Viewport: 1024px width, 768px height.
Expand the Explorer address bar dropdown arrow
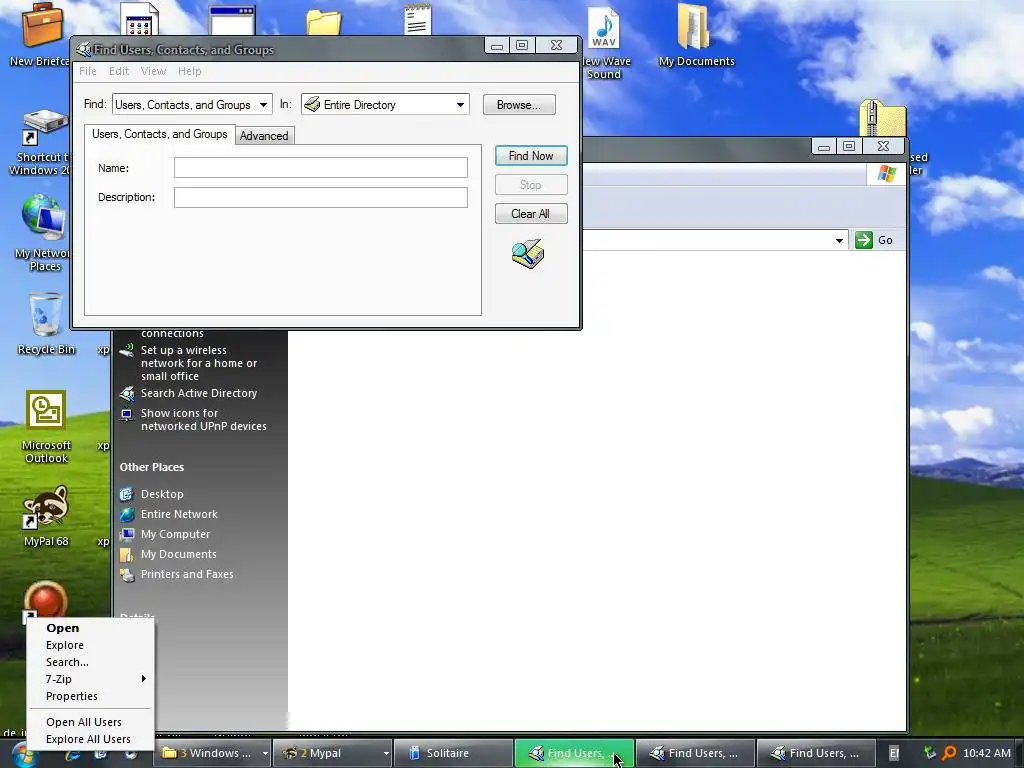839,240
